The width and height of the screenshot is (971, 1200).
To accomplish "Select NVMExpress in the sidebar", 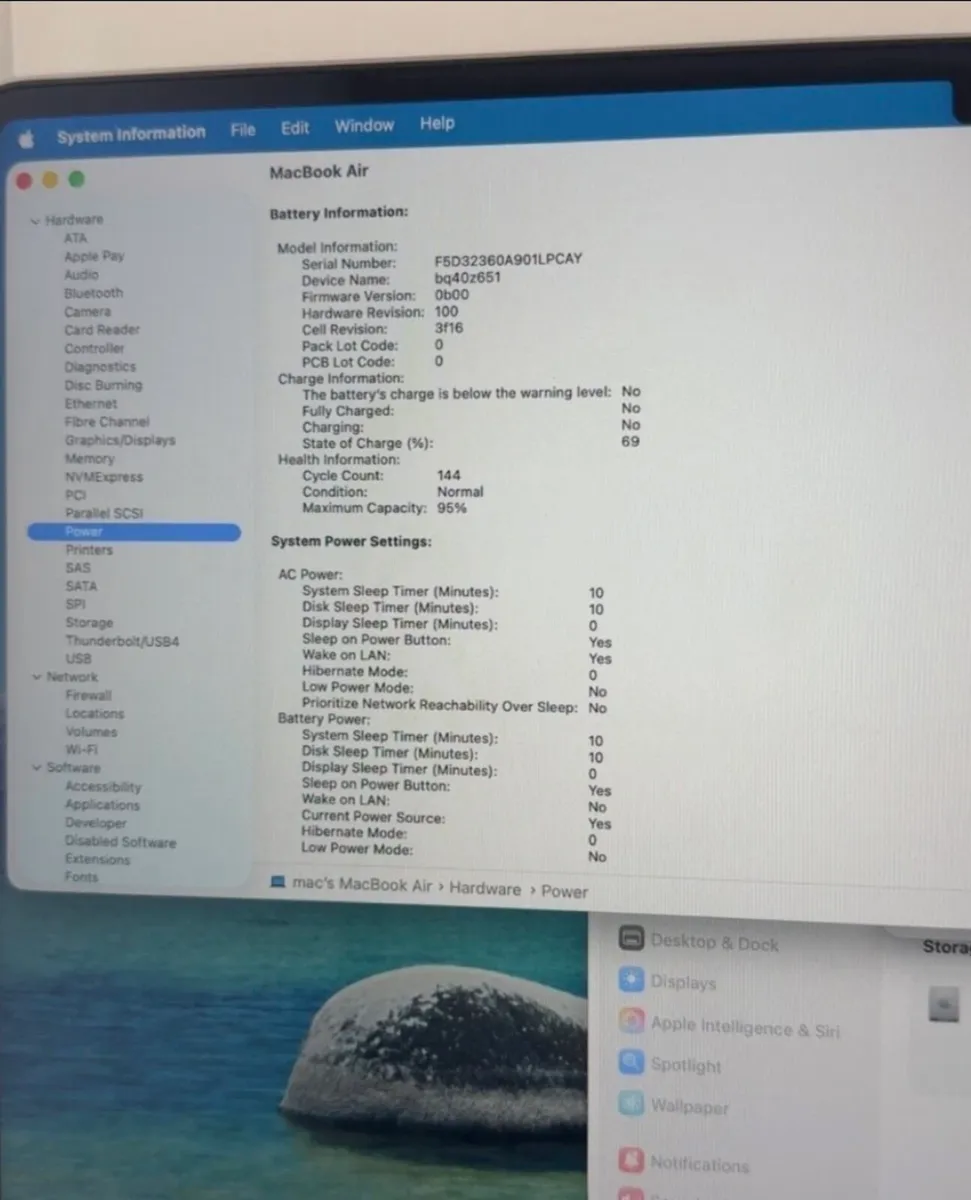I will (x=104, y=477).
